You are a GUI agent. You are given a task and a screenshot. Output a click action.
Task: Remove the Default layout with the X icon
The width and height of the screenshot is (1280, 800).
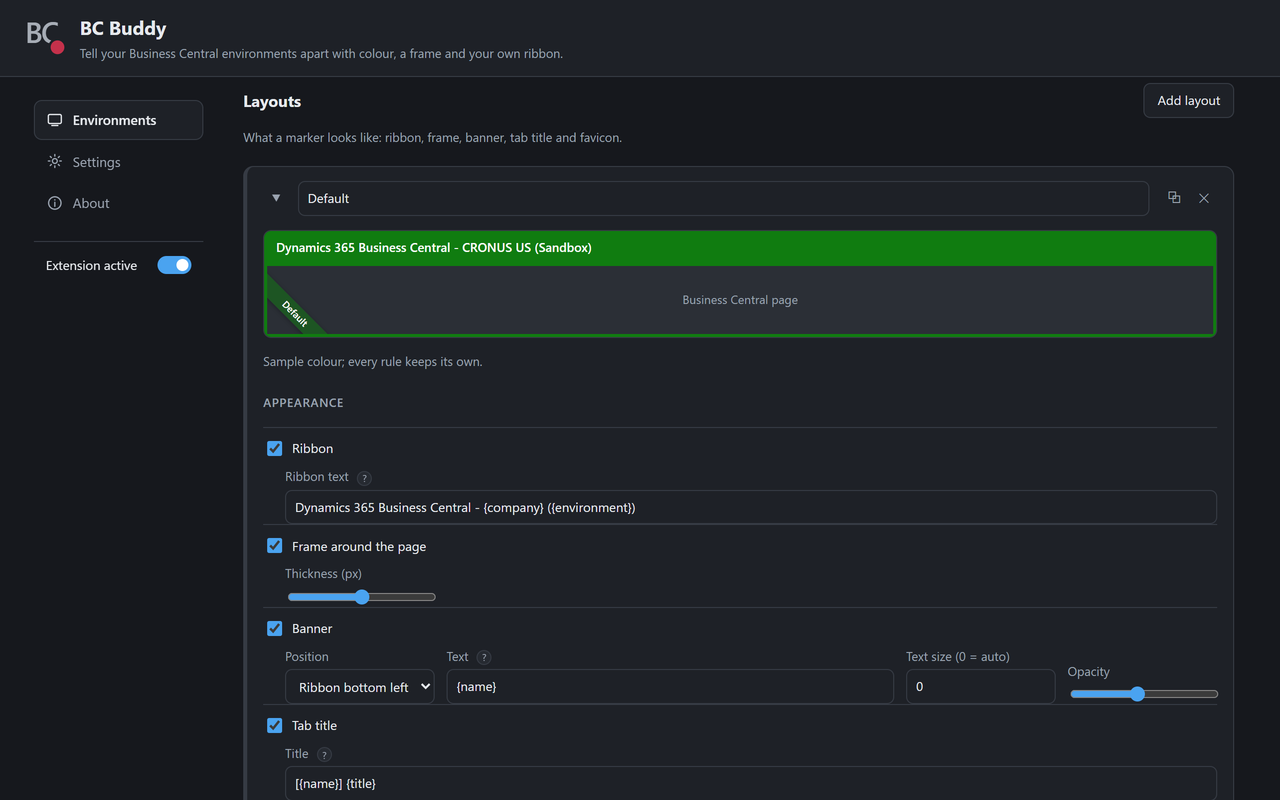coord(1204,198)
